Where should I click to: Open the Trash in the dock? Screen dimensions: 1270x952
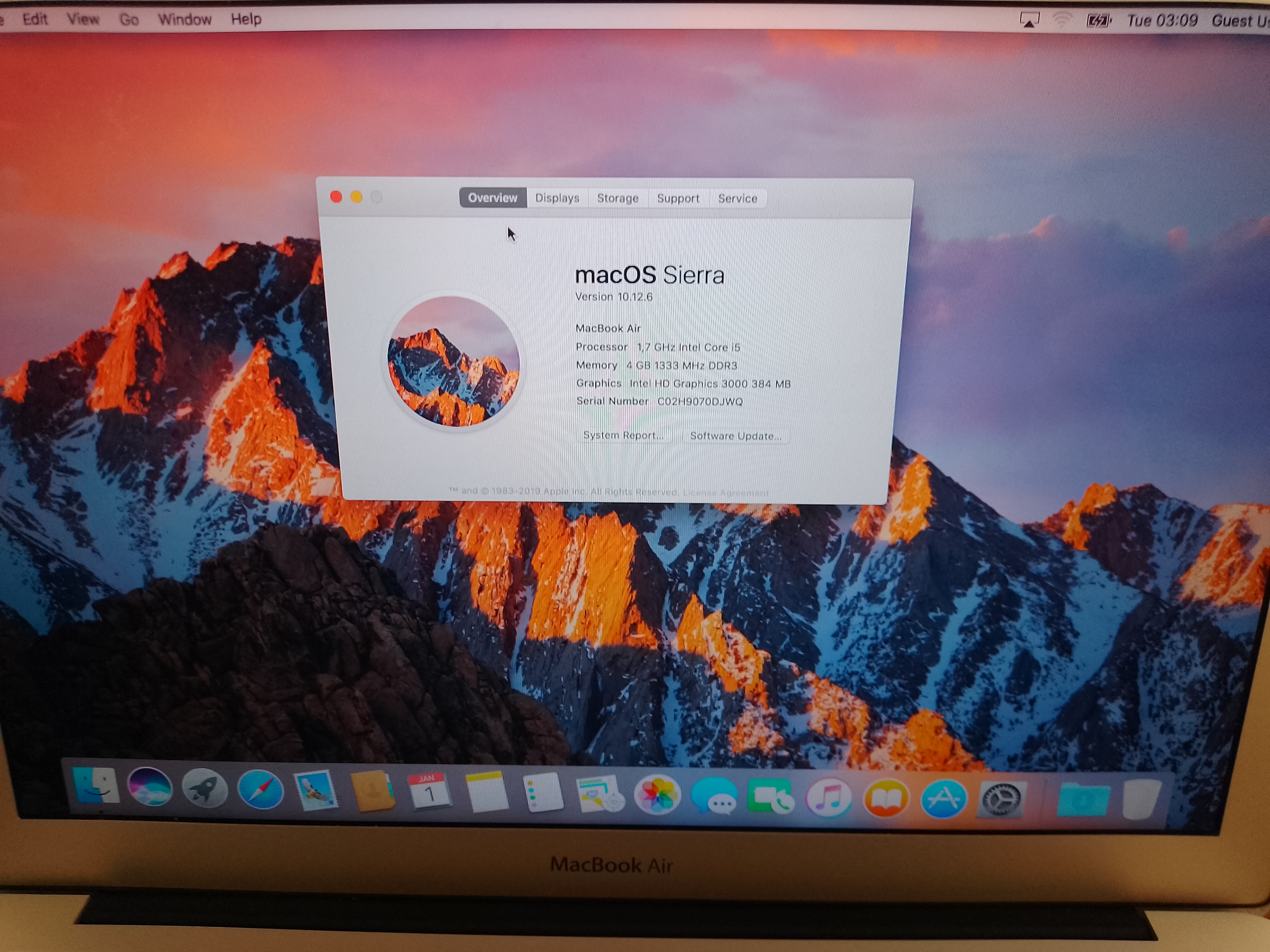click(x=1141, y=799)
